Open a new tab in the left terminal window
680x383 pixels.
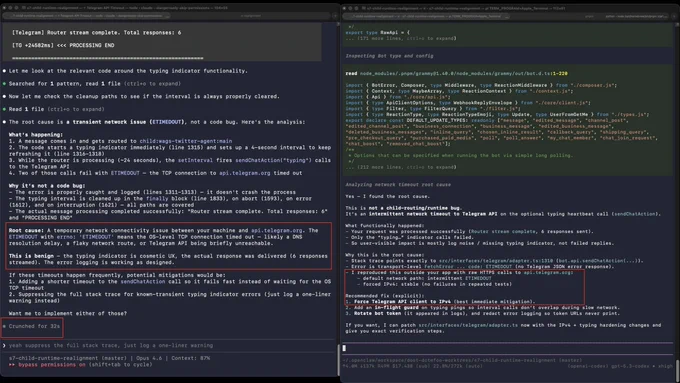(x=335, y=16)
